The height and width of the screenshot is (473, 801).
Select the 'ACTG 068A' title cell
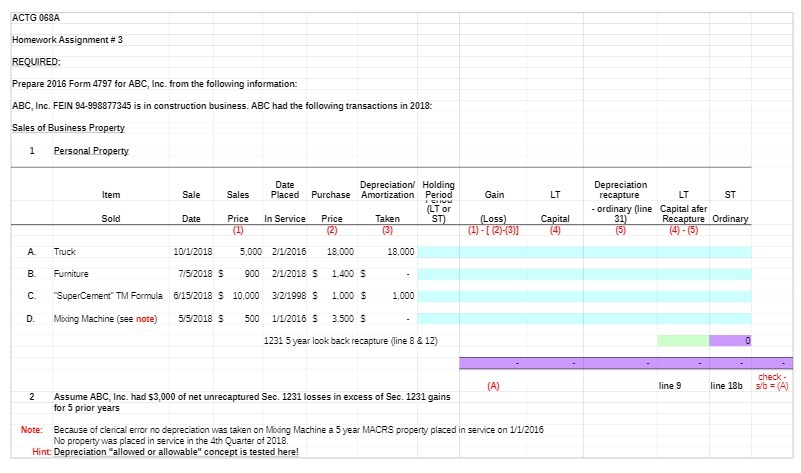pyautogui.click(x=36, y=18)
